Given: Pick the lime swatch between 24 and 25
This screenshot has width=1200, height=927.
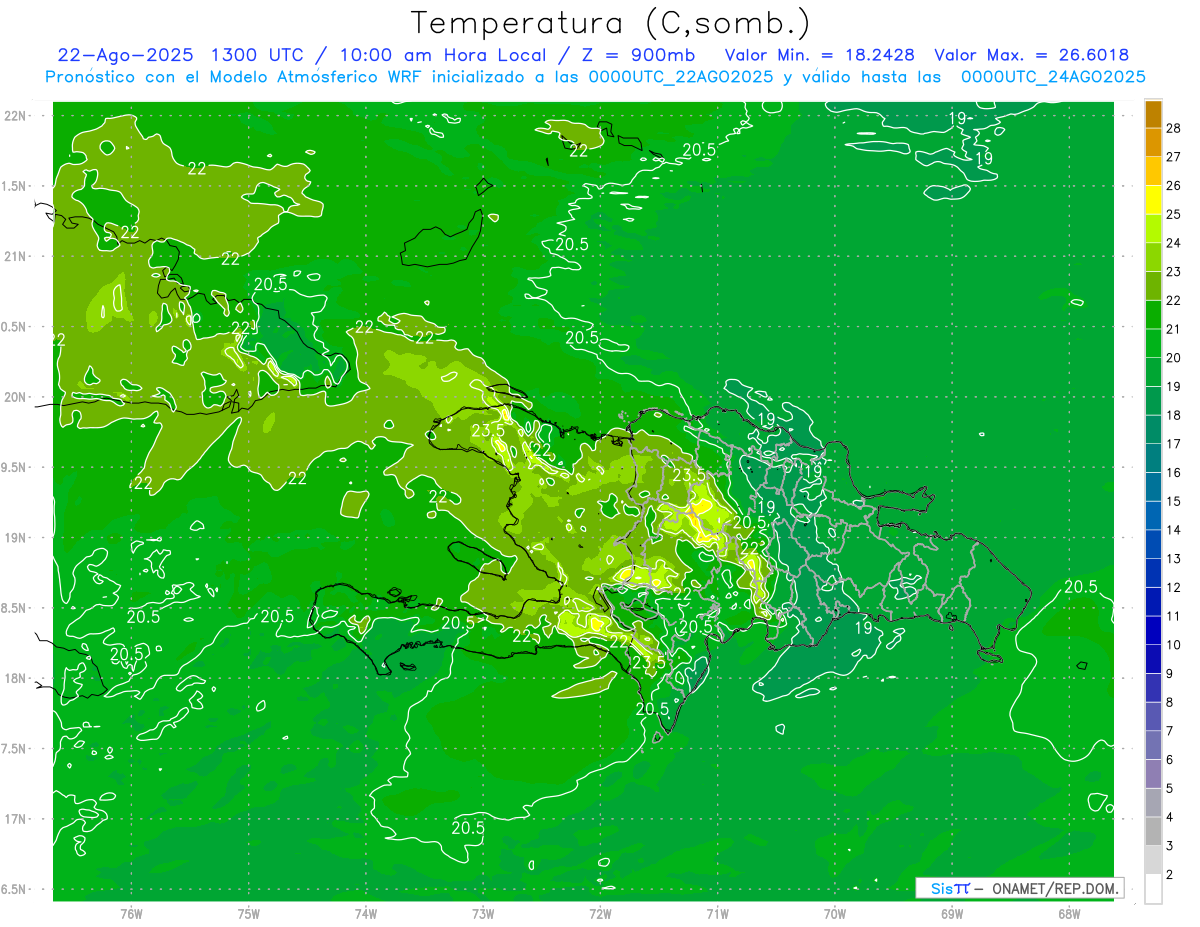Looking at the screenshot, I should pyautogui.click(x=1153, y=229).
